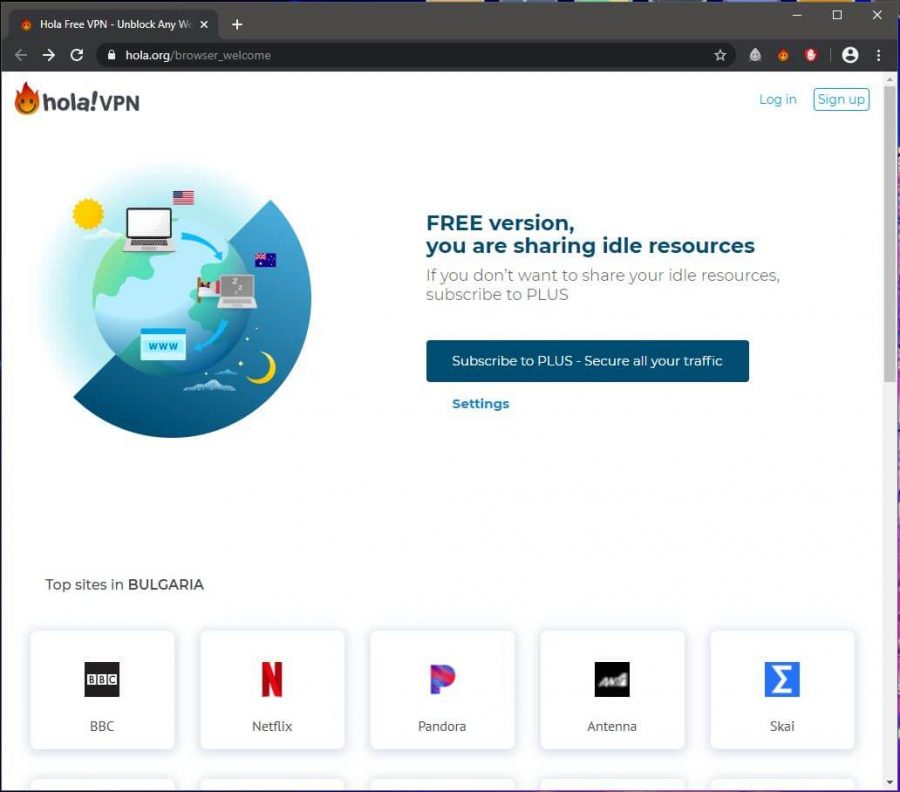Screen dimensions: 900x792
Task: Go forward with the browser arrow
Action: [x=49, y=55]
